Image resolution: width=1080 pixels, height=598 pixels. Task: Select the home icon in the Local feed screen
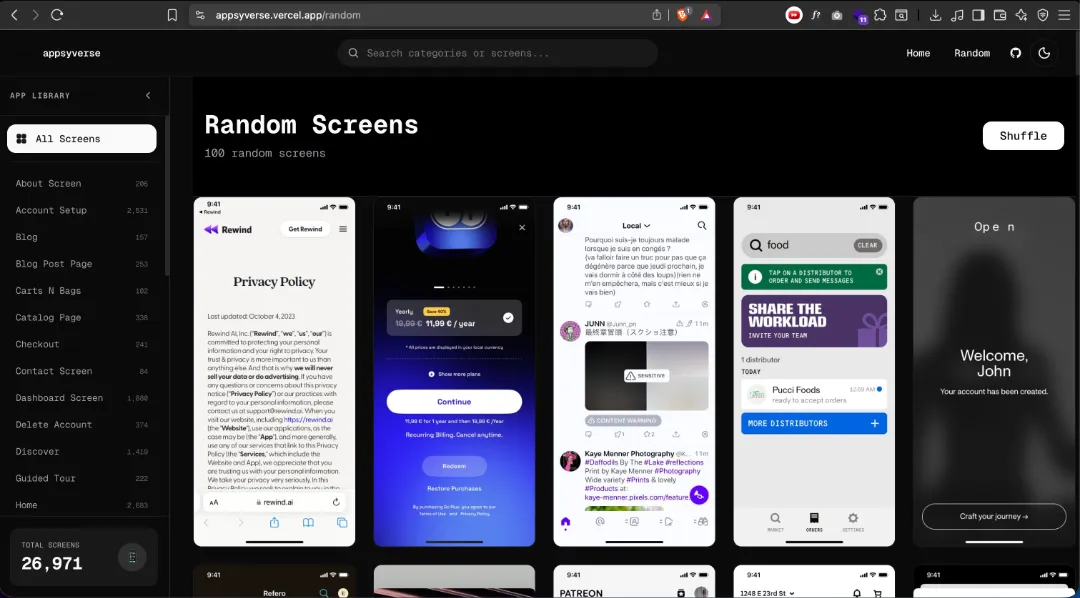(x=565, y=521)
